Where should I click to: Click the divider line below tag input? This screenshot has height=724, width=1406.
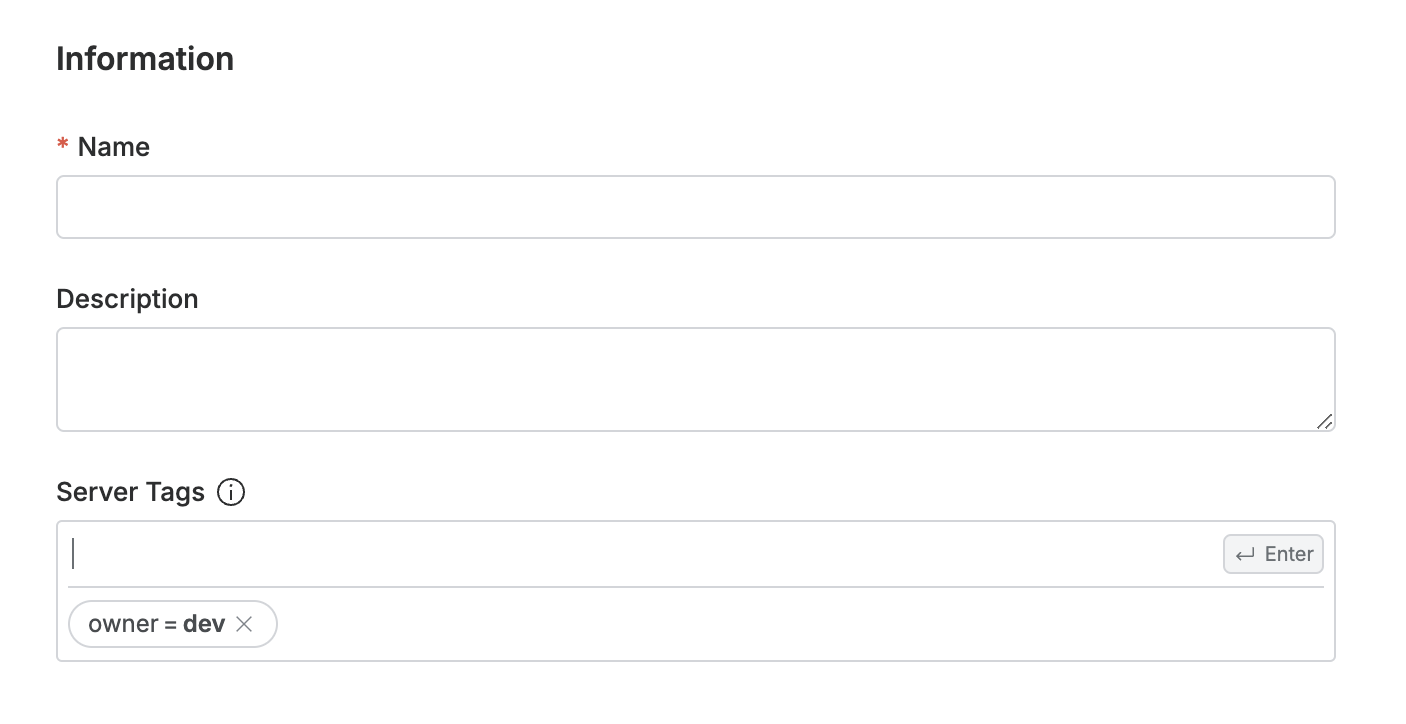pos(695,587)
